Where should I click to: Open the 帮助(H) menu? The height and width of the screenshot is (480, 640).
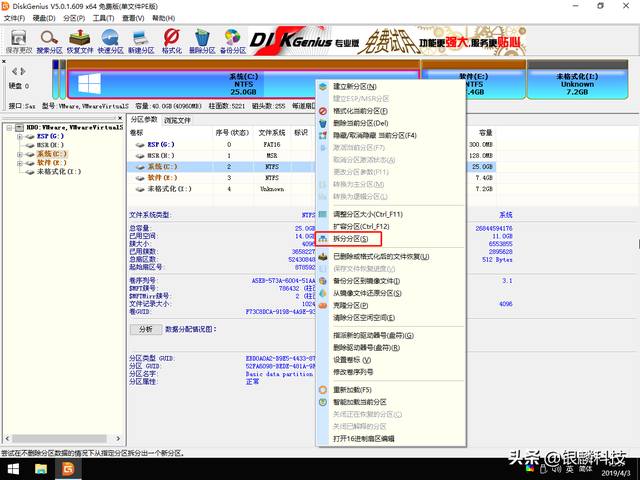click(164, 18)
